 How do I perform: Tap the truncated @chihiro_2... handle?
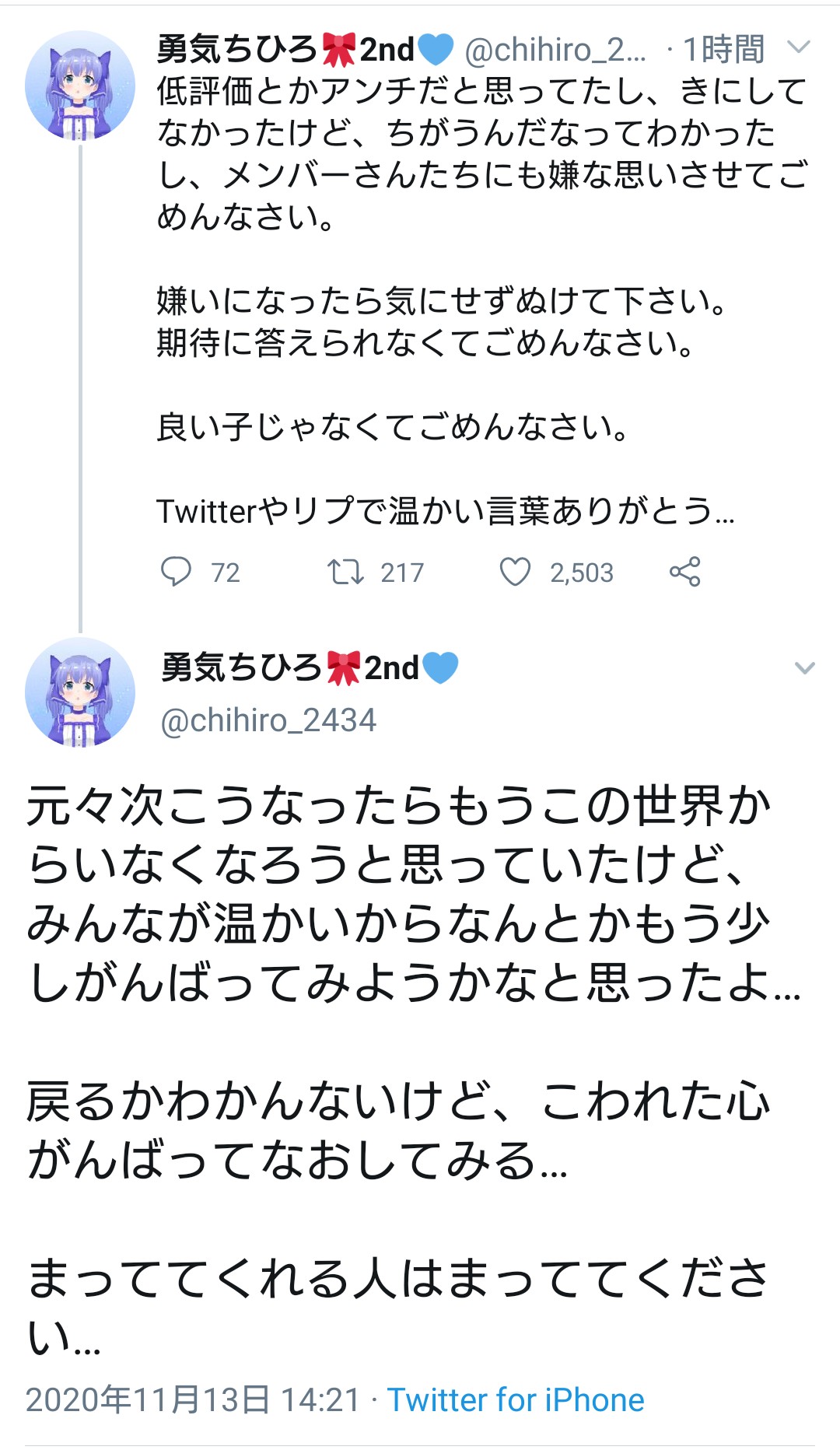tap(555, 50)
